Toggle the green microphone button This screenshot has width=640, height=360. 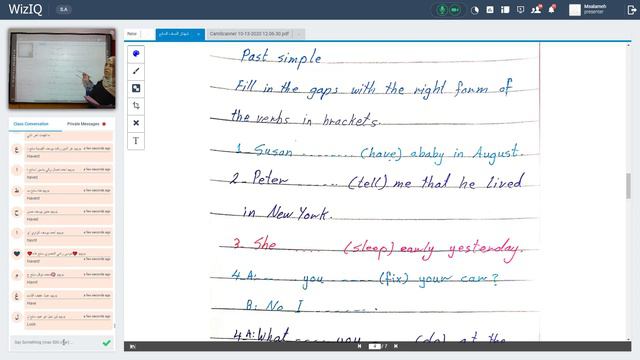coord(442,10)
